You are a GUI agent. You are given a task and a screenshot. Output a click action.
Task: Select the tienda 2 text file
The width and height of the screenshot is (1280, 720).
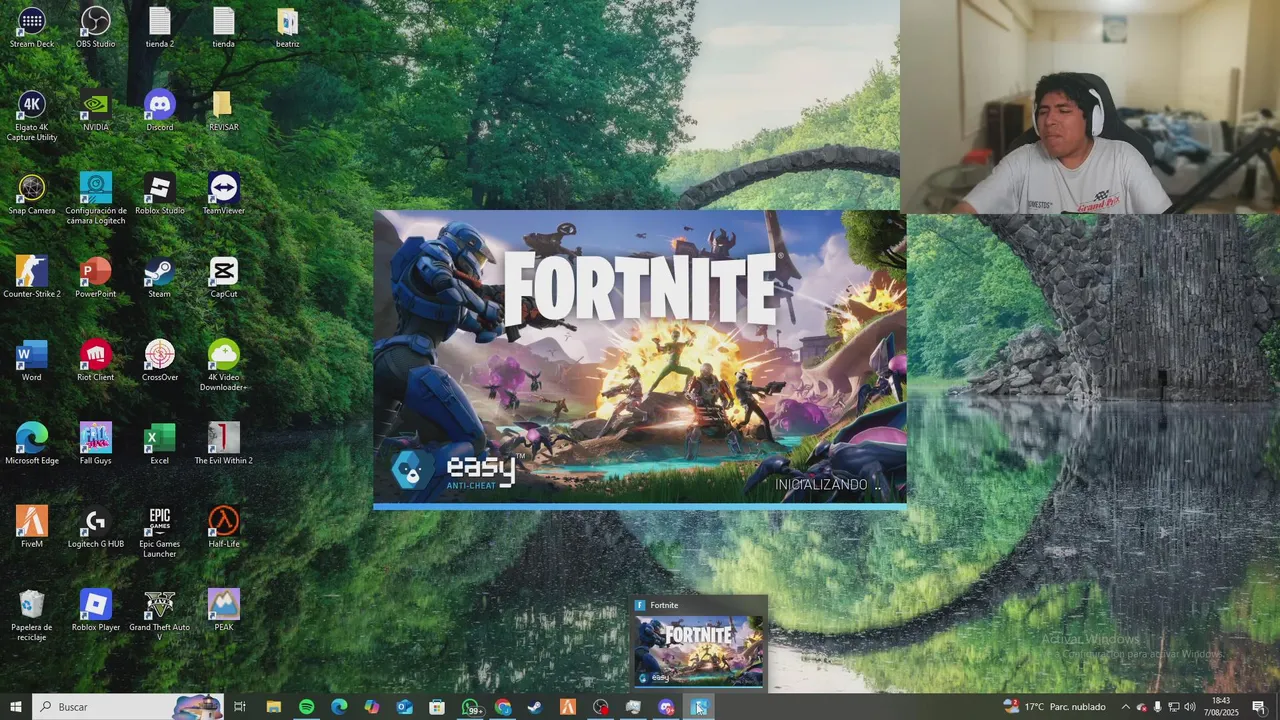[x=160, y=28]
